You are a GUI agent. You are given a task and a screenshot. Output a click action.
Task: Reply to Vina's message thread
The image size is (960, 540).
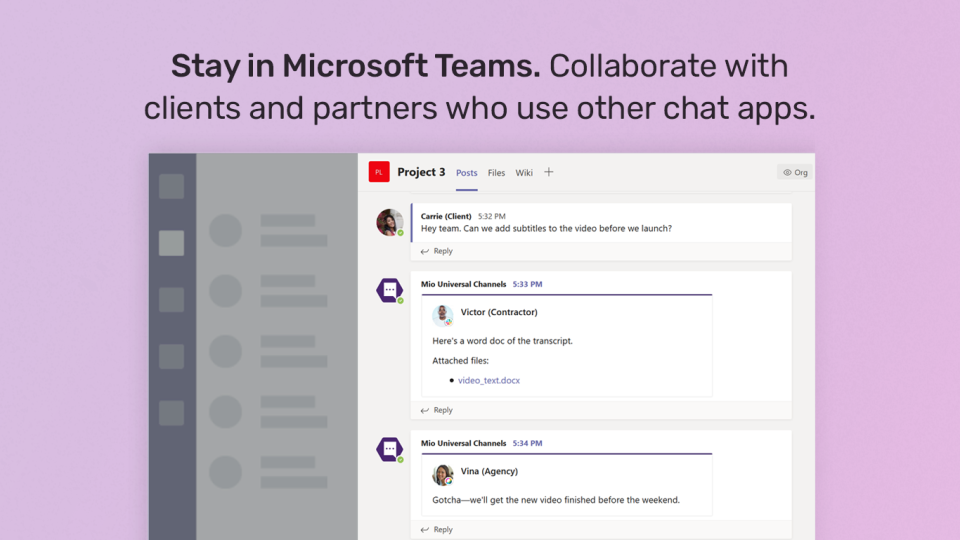437,530
